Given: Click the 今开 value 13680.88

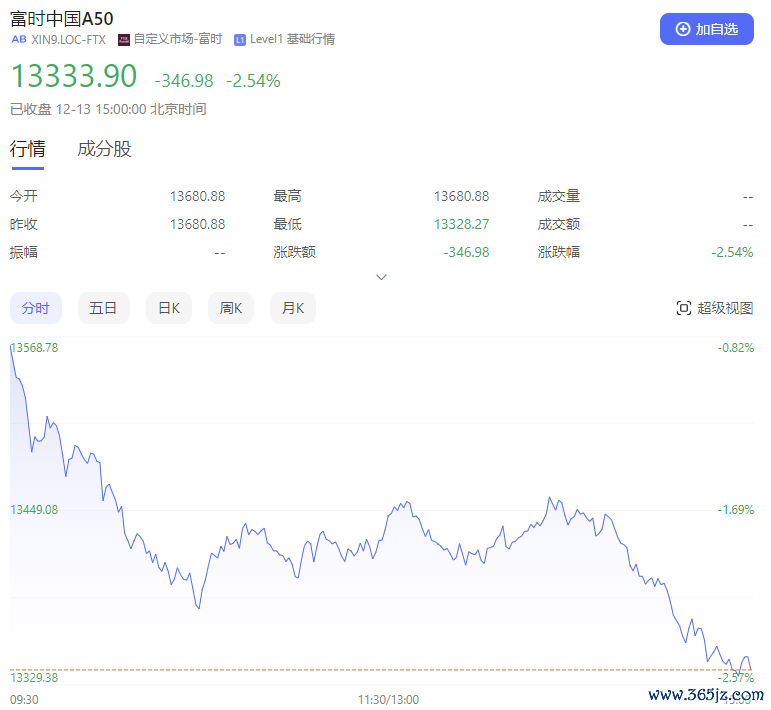Looking at the screenshot, I should (x=197, y=196).
